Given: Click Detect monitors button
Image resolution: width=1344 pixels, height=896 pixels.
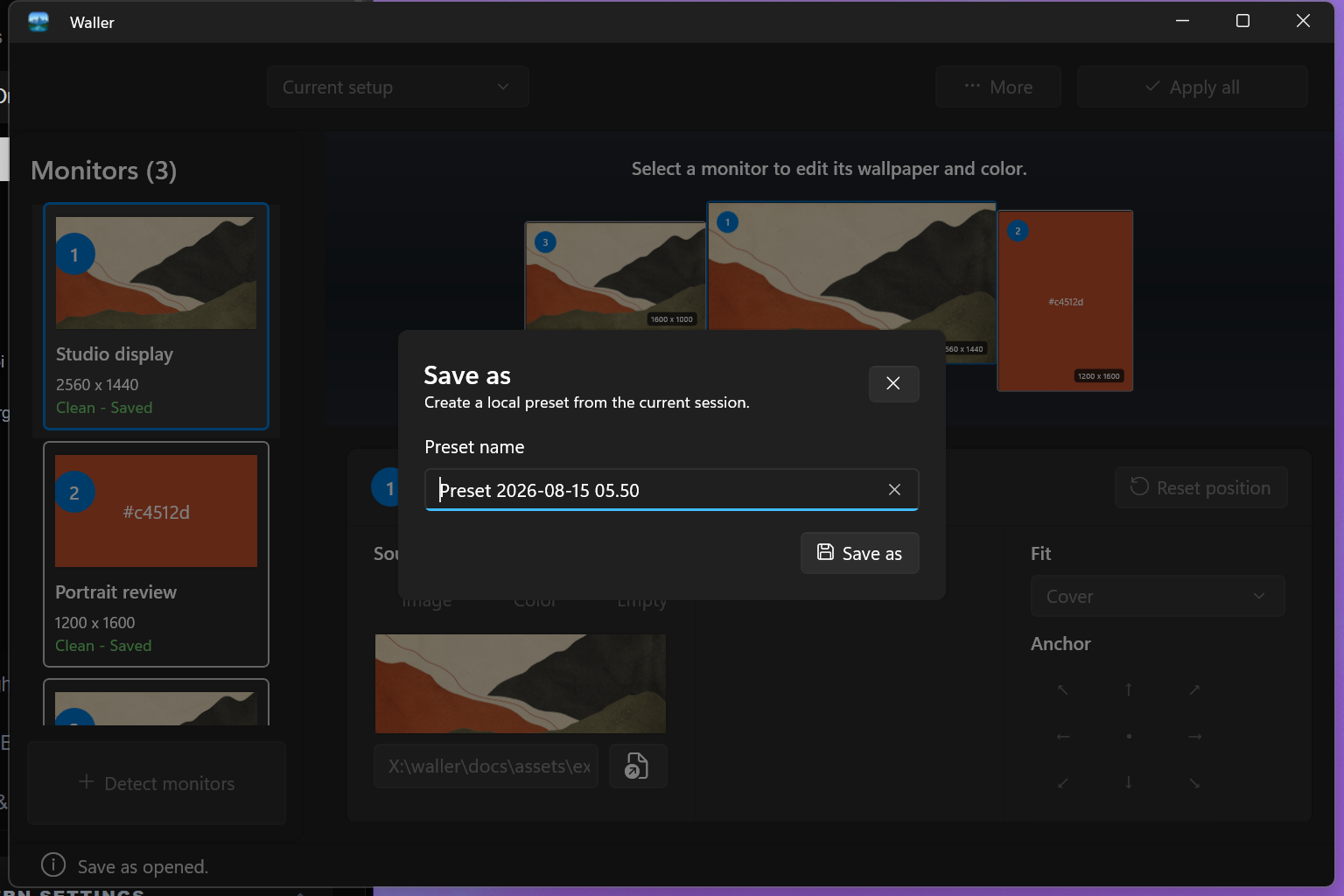Looking at the screenshot, I should point(157,783).
